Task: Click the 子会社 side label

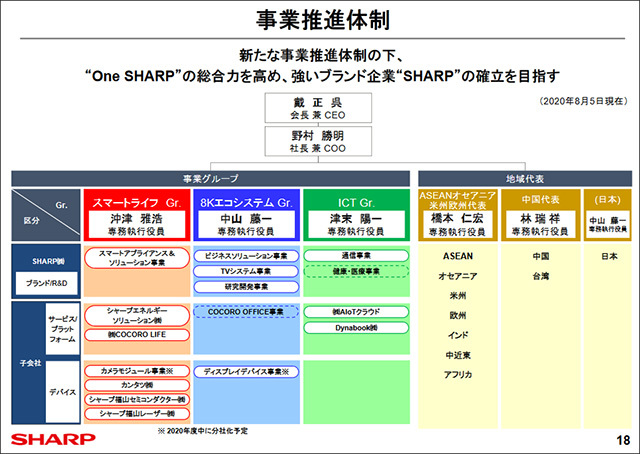Action: (31, 363)
